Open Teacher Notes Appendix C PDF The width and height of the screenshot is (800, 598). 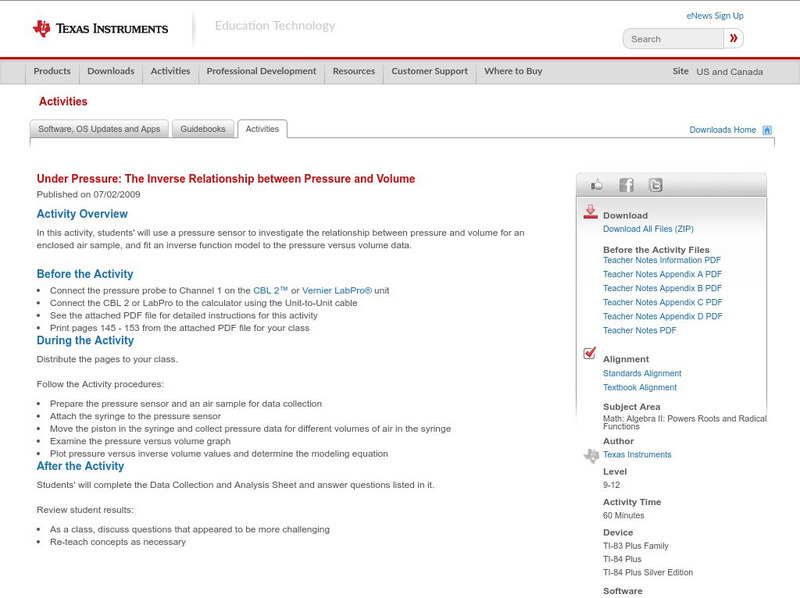tap(663, 303)
